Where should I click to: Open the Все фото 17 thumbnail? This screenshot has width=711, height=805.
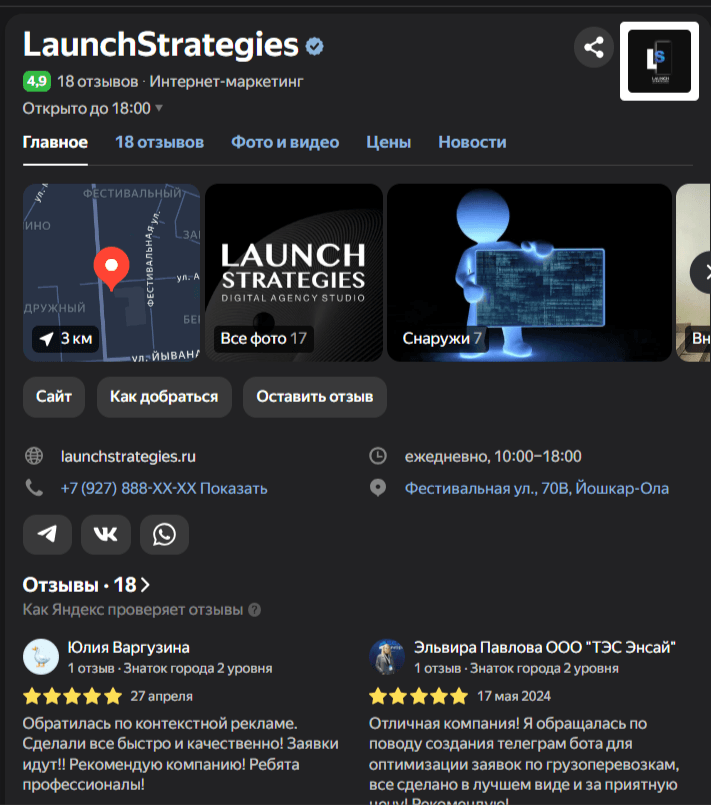[293, 272]
